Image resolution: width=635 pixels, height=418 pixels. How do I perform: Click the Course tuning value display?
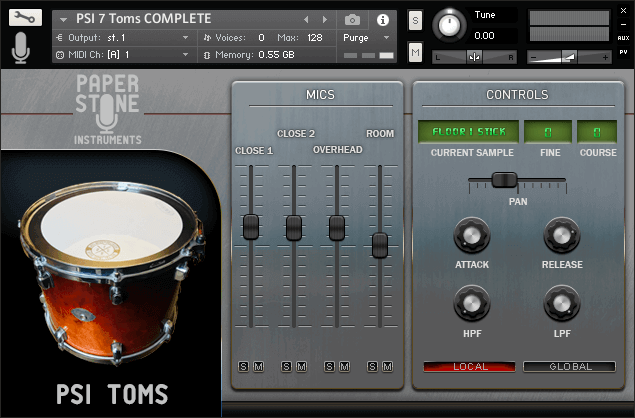pos(597,132)
